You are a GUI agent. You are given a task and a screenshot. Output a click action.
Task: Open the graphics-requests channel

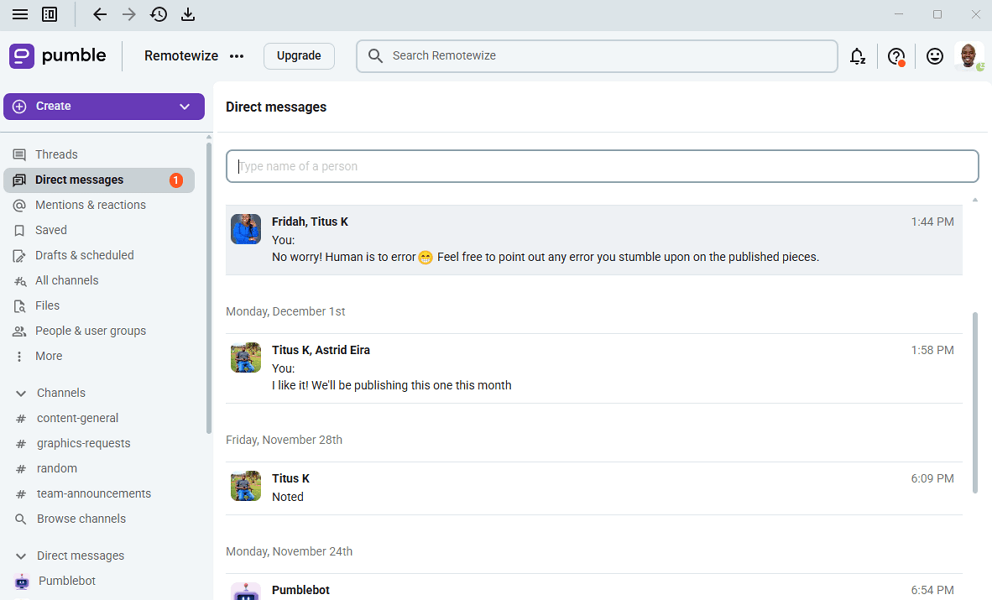[83, 444]
